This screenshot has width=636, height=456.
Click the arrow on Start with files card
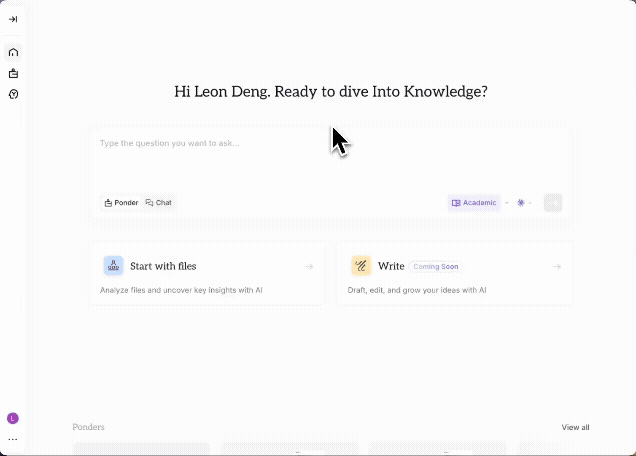[x=309, y=267]
